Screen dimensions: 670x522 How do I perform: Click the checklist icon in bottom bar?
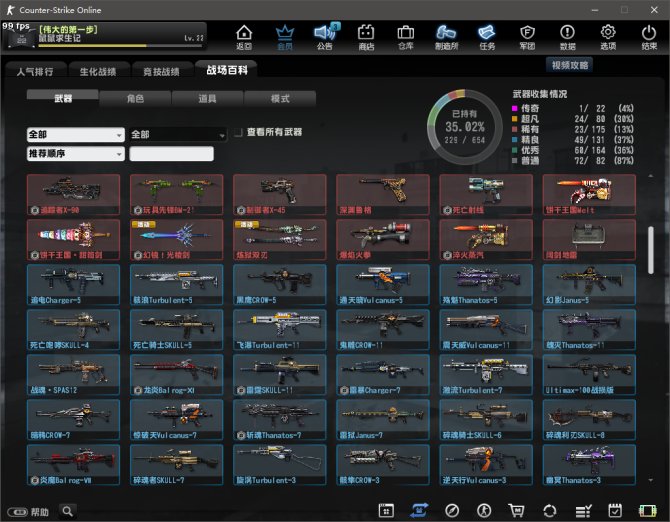coord(583,510)
